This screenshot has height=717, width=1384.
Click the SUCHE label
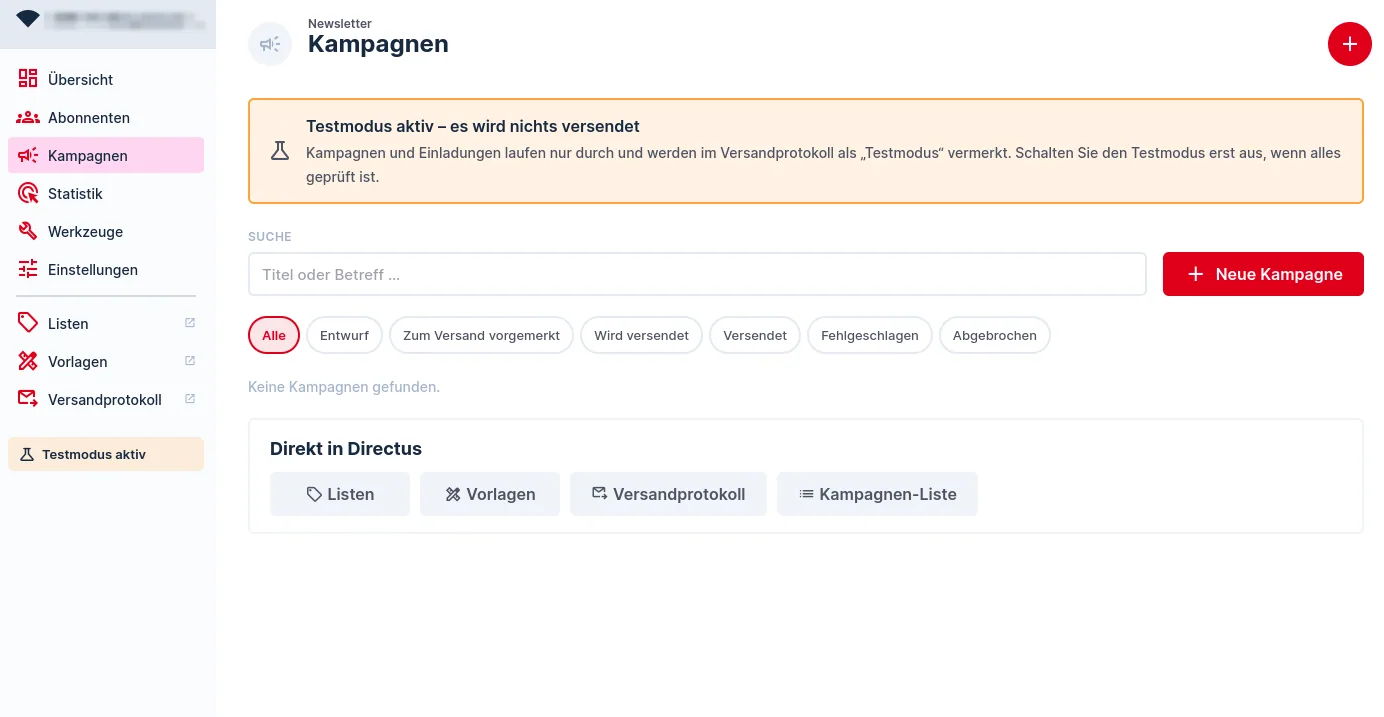270,237
